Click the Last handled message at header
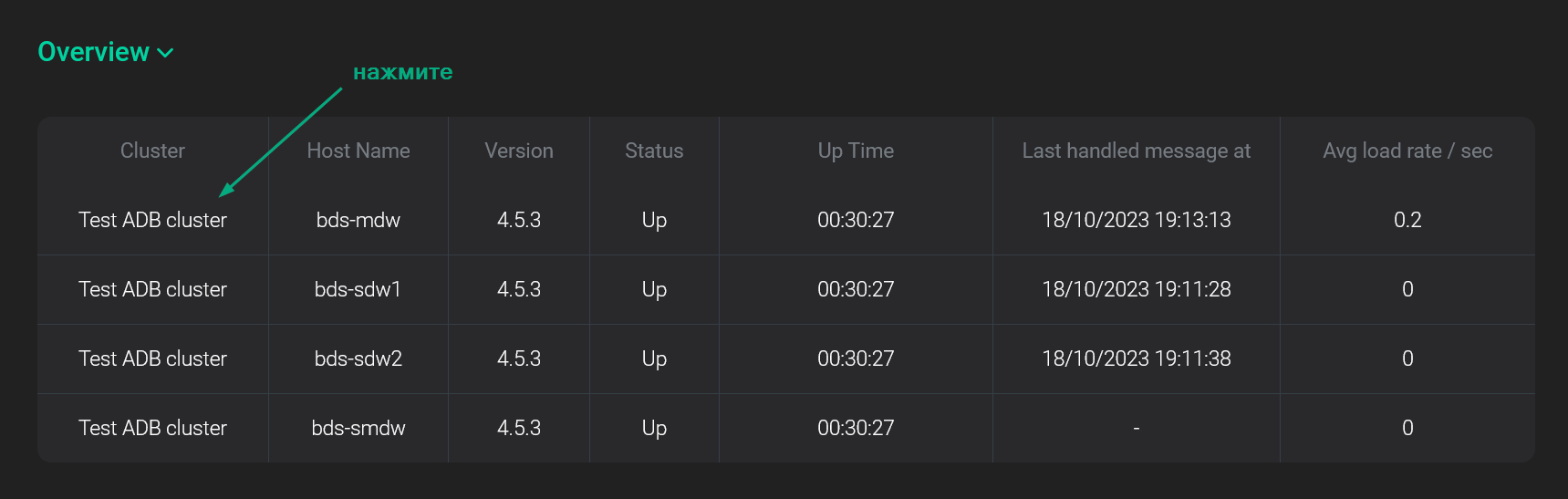 [1137, 151]
